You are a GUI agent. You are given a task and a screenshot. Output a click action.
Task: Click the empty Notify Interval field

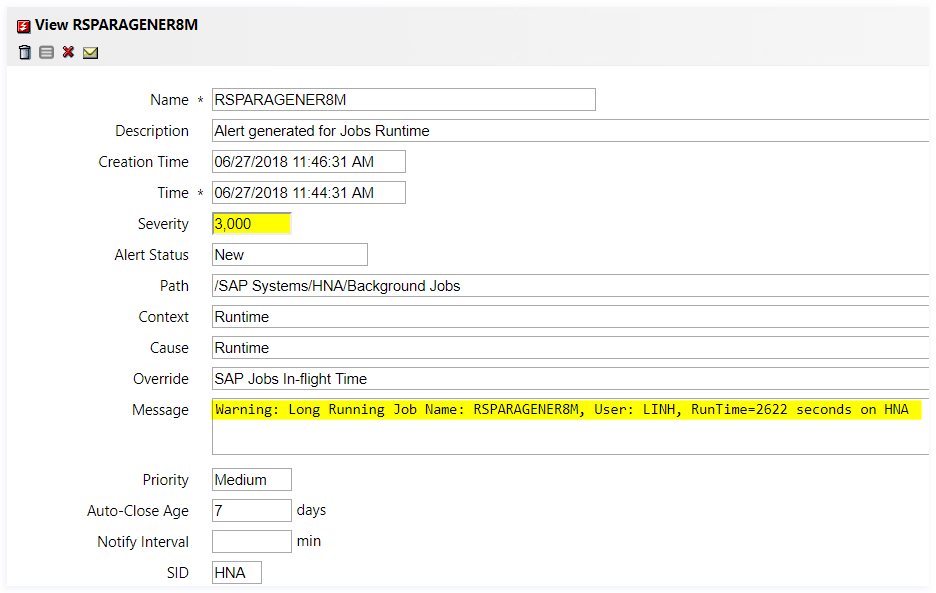(x=251, y=542)
